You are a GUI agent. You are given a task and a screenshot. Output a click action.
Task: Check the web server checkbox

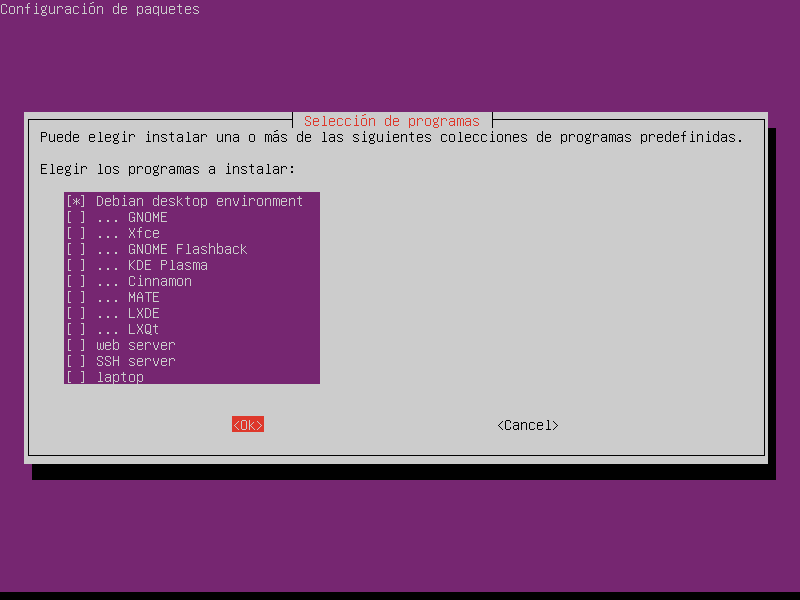tap(75, 345)
